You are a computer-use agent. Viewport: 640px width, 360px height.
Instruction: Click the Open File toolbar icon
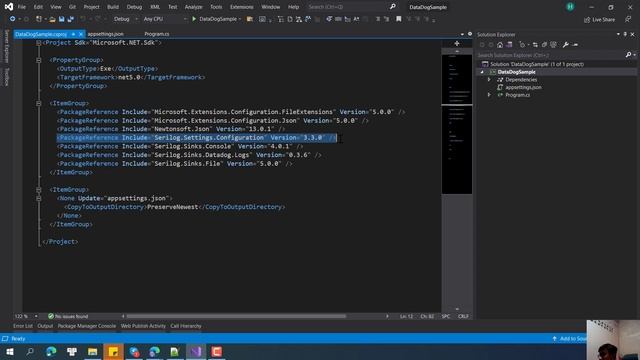point(52,19)
